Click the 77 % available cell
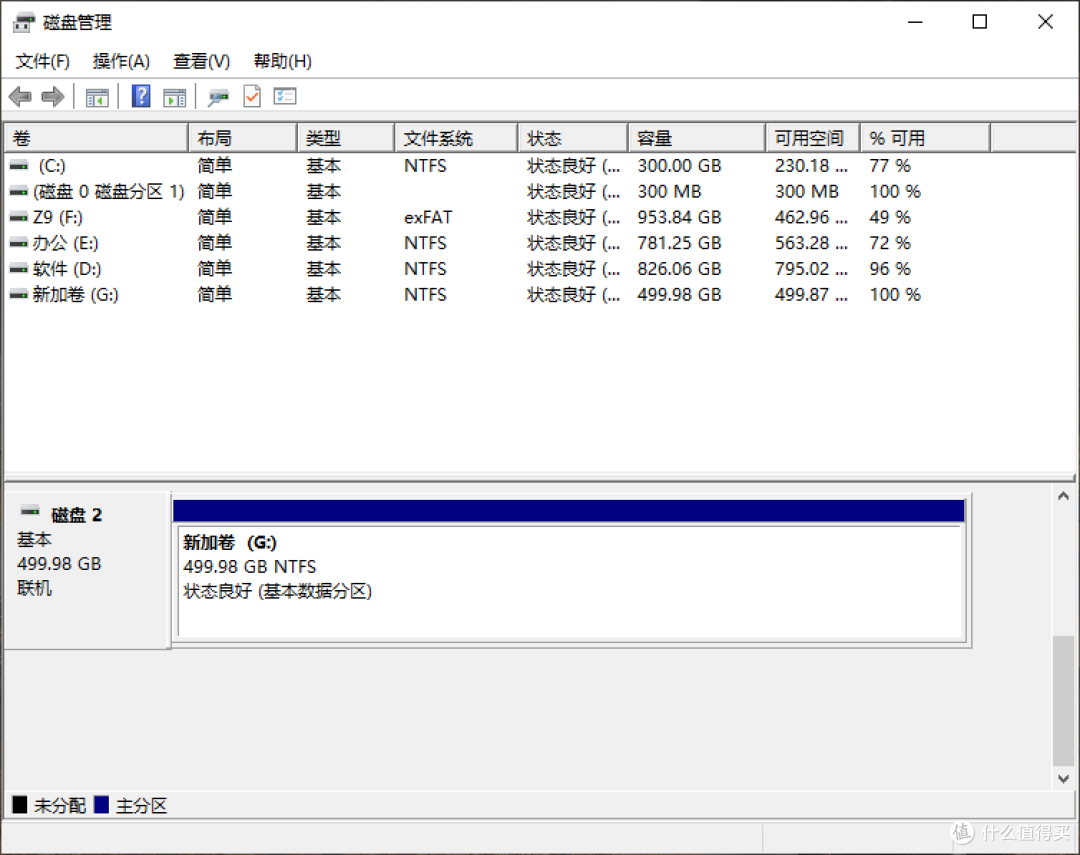The image size is (1080, 855). 890,166
